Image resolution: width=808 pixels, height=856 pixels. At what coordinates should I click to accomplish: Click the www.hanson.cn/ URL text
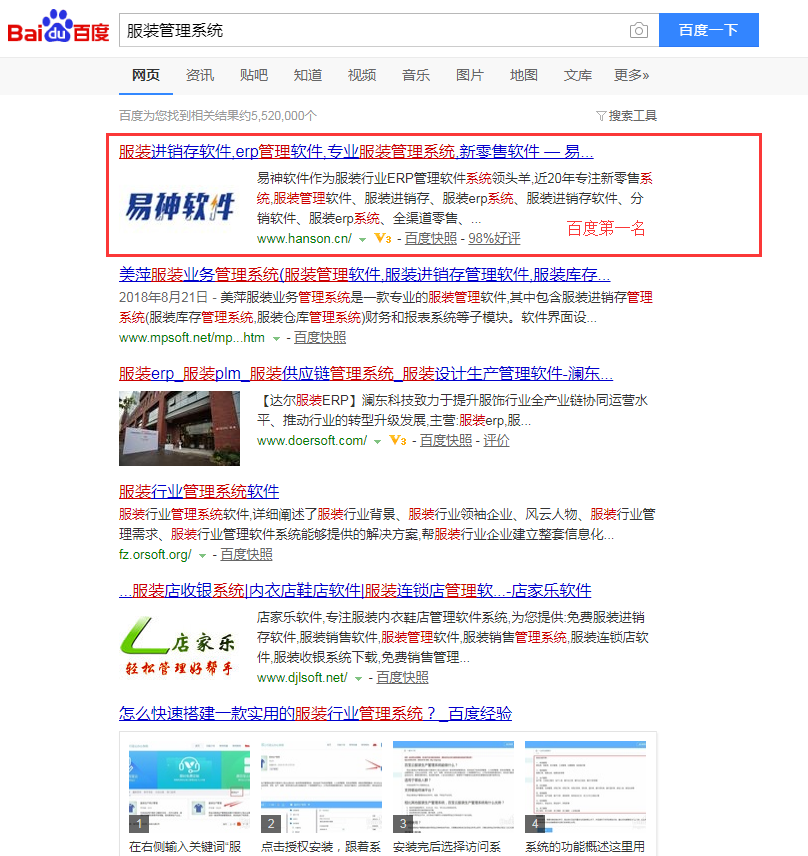point(305,239)
